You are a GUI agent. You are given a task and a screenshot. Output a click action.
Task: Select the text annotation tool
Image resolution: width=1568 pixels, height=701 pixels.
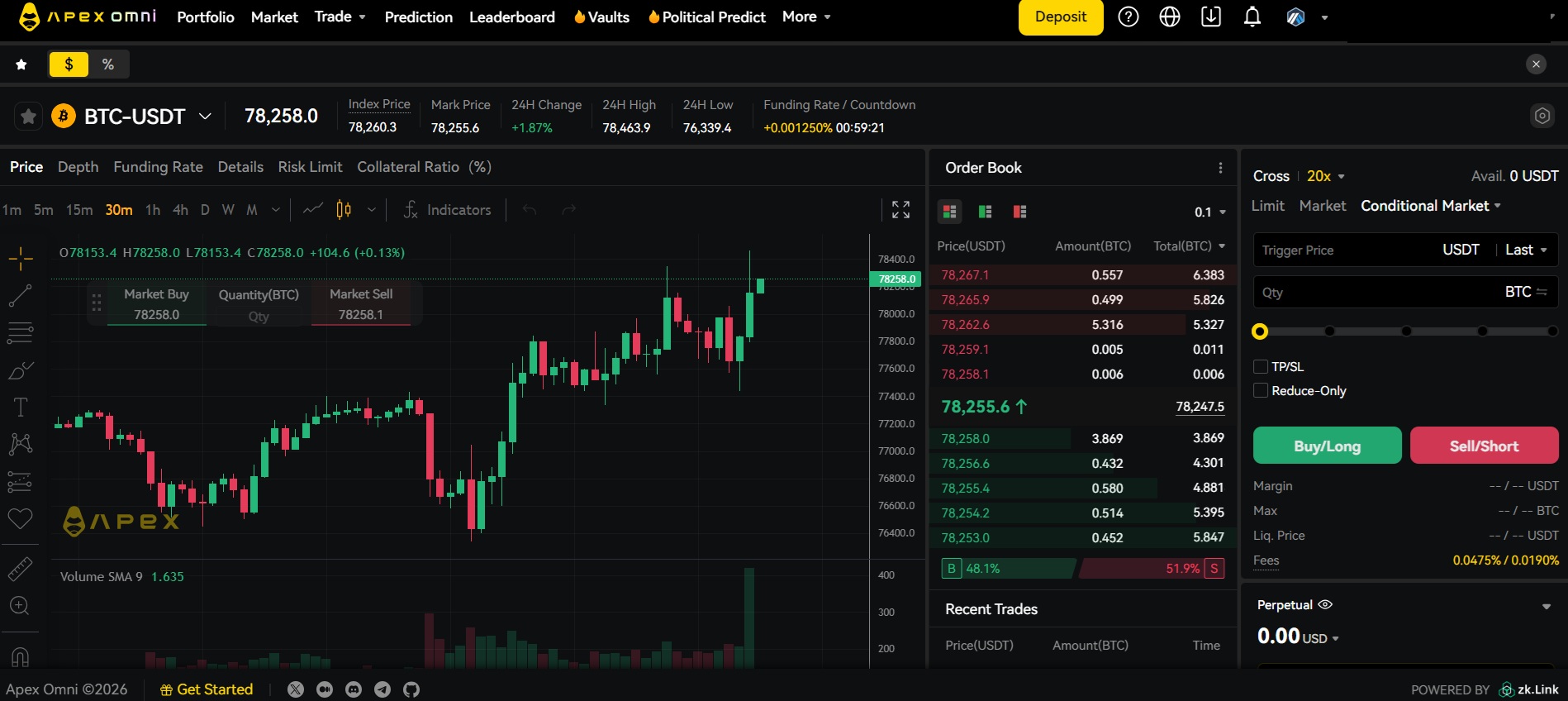click(x=21, y=407)
